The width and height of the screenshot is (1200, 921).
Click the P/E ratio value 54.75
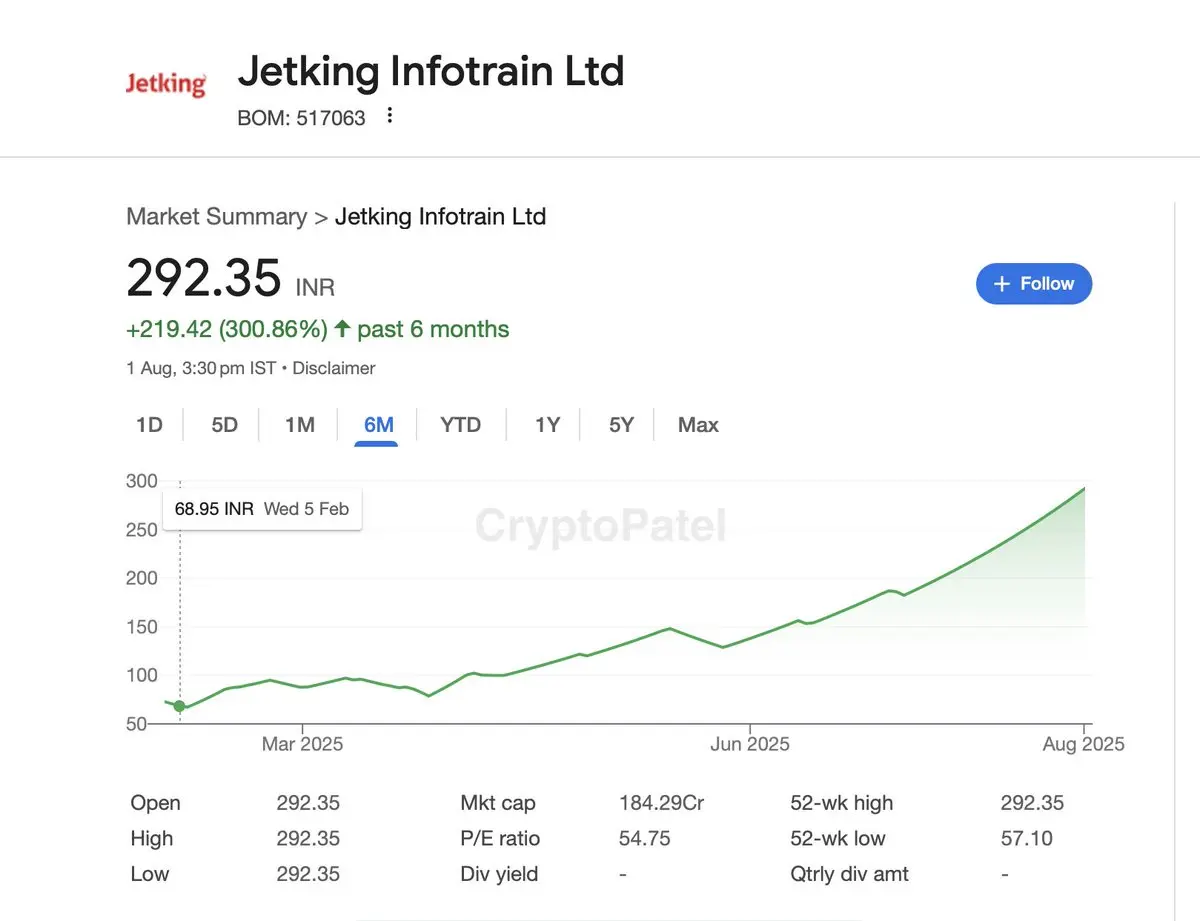pos(645,839)
